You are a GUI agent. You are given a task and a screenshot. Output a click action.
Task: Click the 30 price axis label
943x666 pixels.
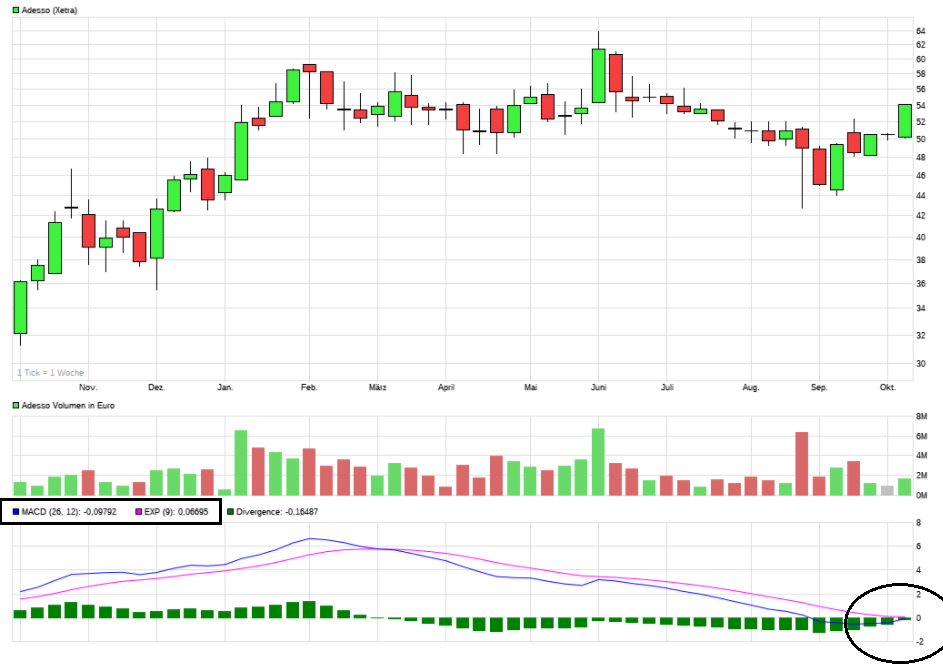tap(921, 363)
